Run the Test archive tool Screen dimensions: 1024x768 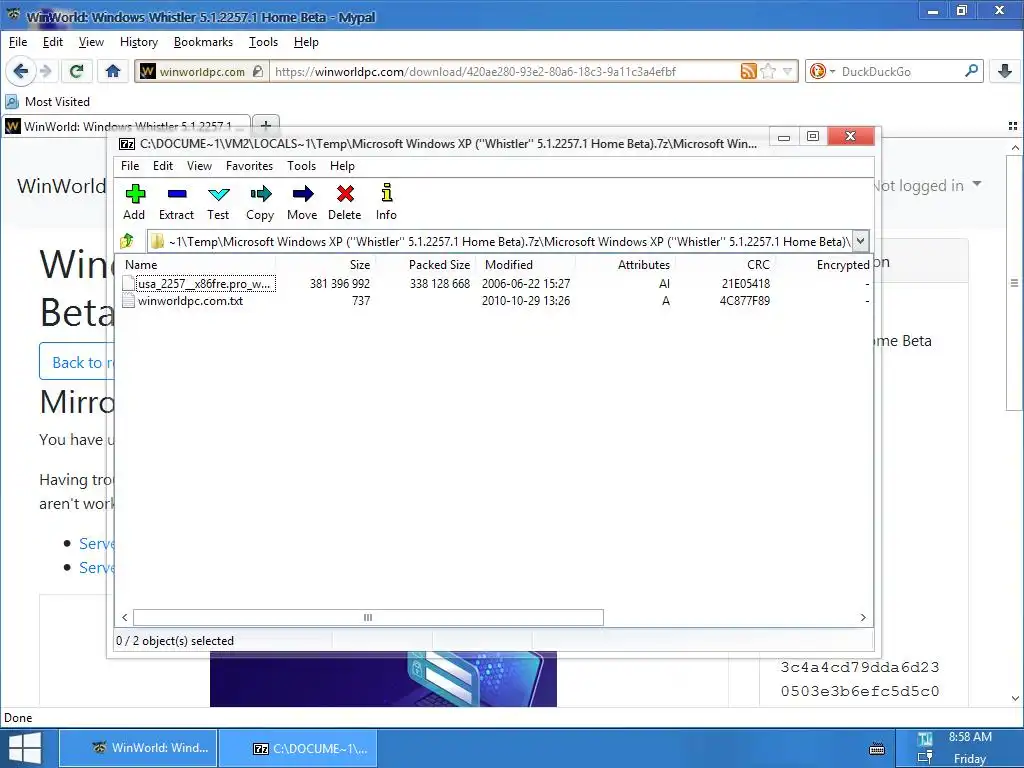(x=218, y=202)
